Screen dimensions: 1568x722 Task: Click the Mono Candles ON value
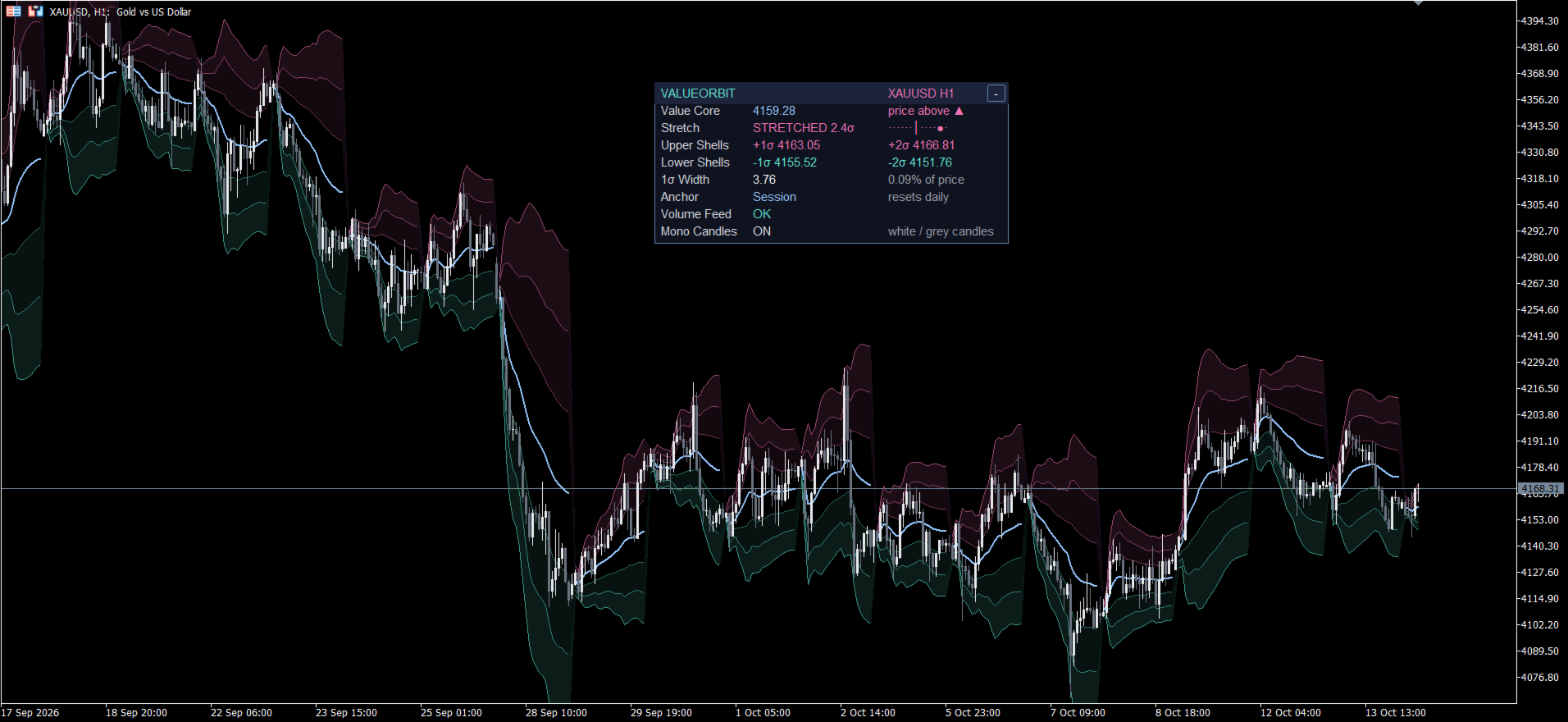point(762,231)
